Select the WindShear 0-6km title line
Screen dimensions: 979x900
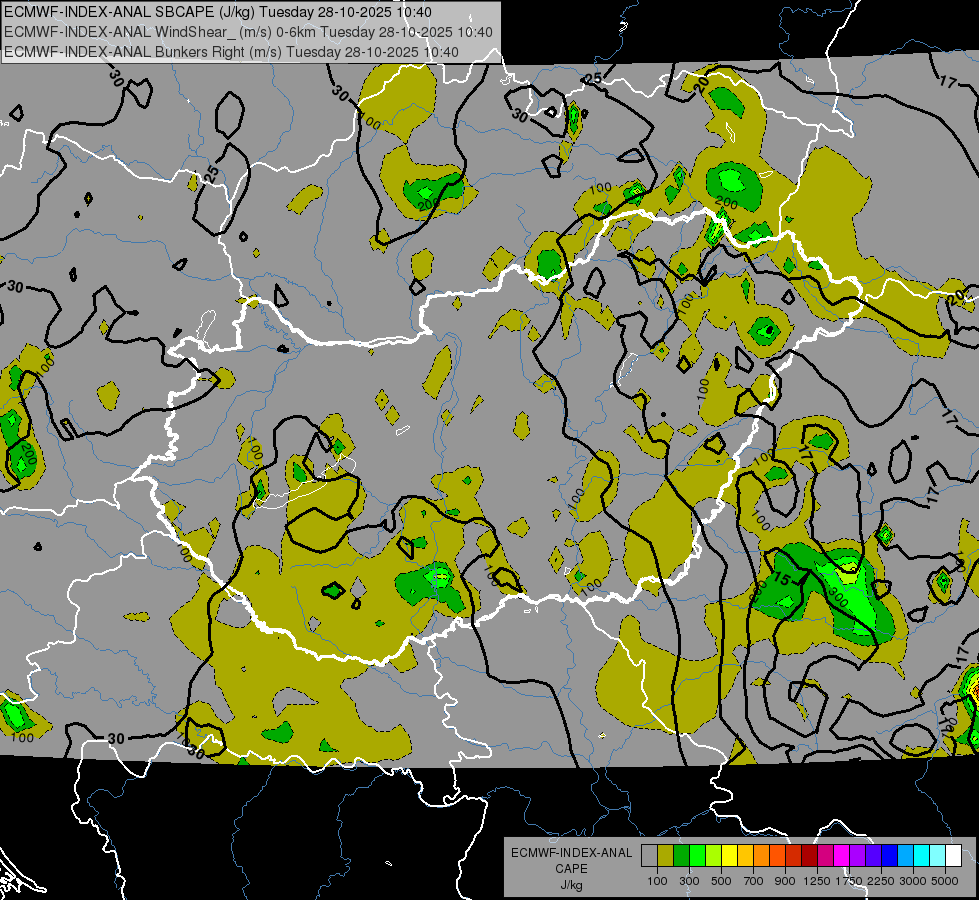pyautogui.click(x=248, y=32)
